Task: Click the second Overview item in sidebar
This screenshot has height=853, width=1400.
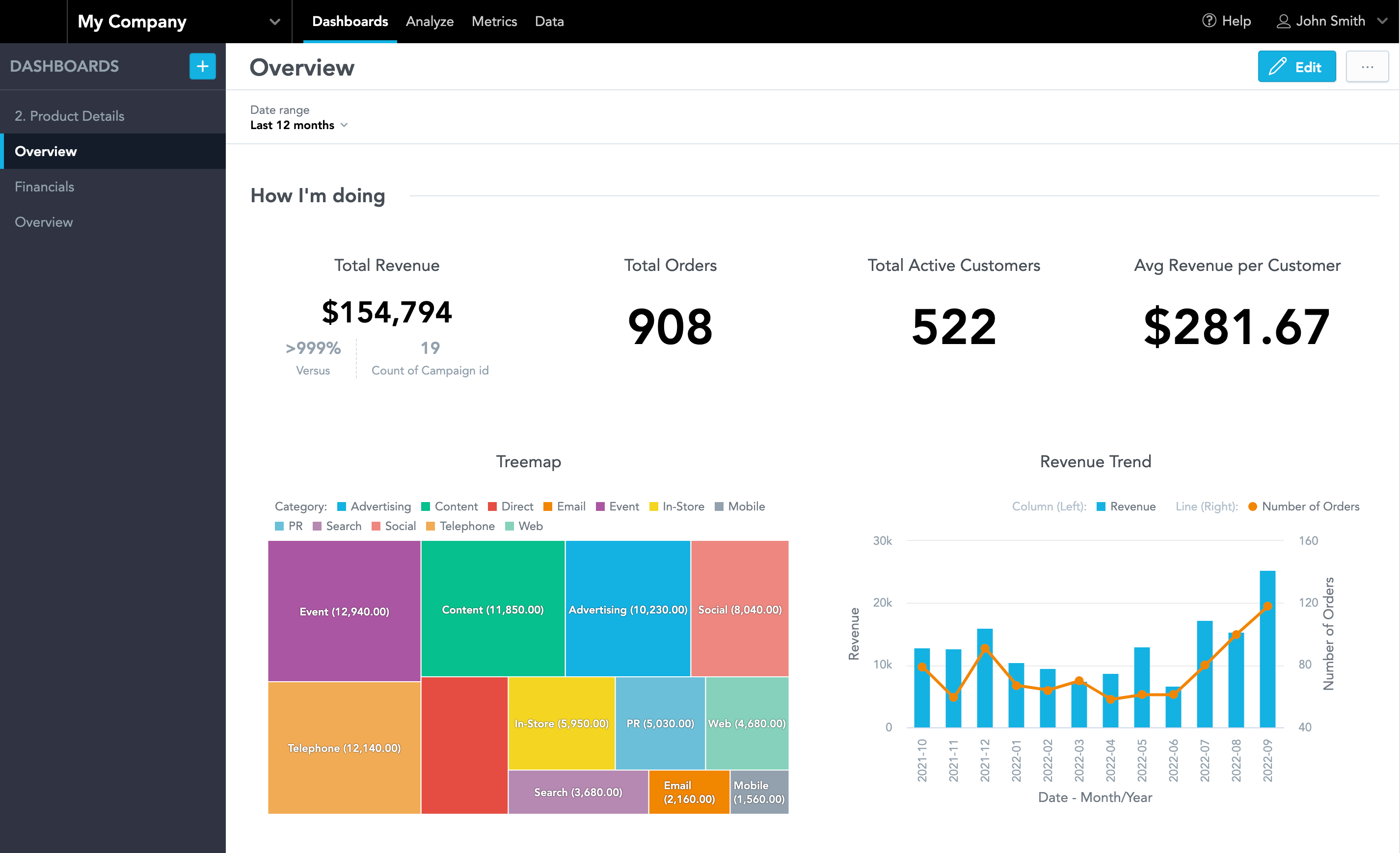Action: [44, 222]
